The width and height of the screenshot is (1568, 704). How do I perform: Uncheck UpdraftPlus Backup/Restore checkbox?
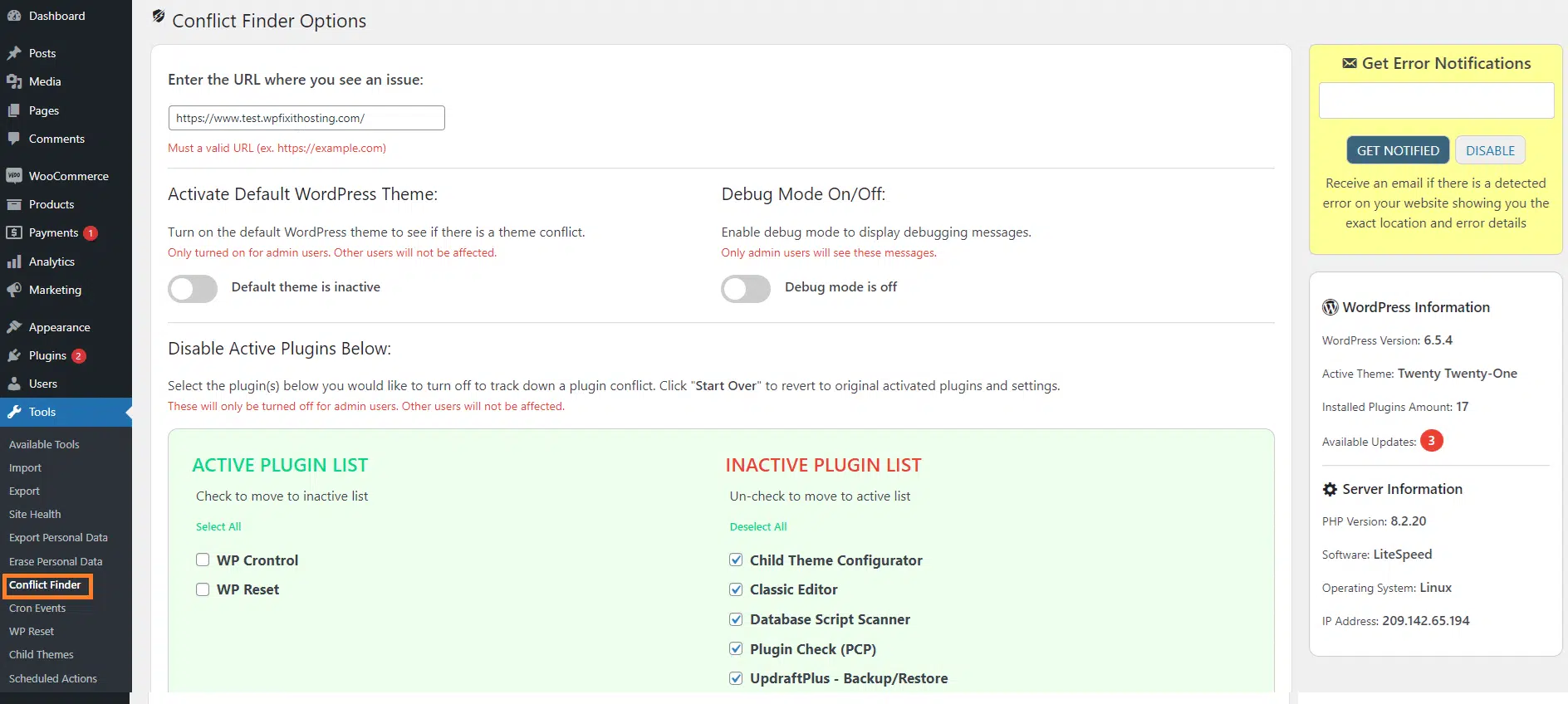click(736, 678)
